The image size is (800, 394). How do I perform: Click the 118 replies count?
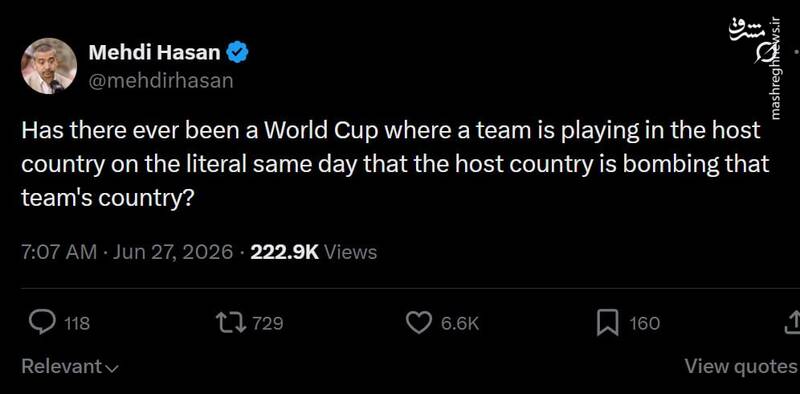click(77, 324)
